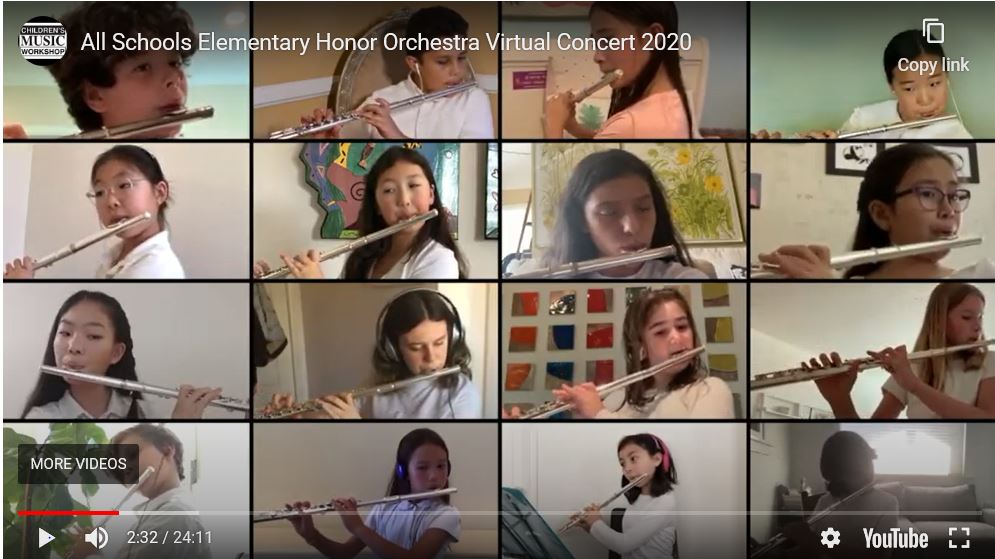Click silhouetted flutist by the window
This screenshot has width=995, height=559.
tap(873, 490)
